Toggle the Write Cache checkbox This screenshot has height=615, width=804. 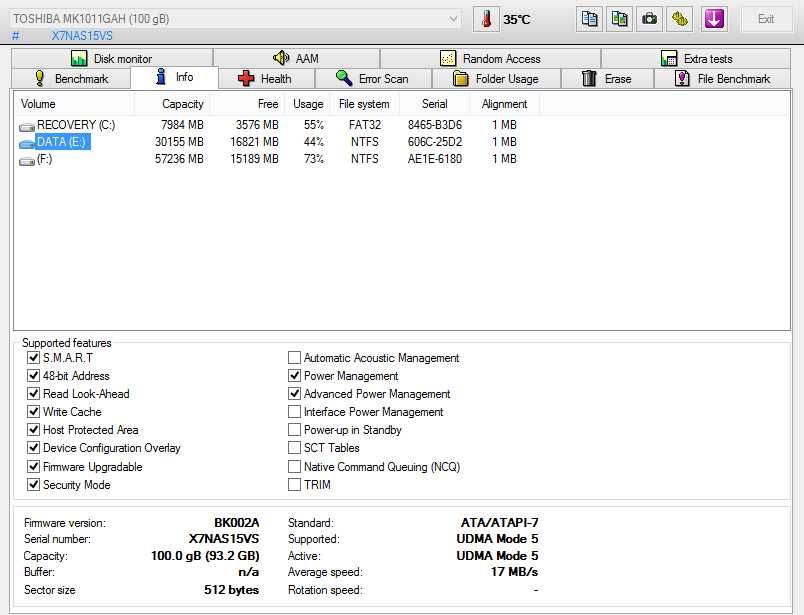33,411
